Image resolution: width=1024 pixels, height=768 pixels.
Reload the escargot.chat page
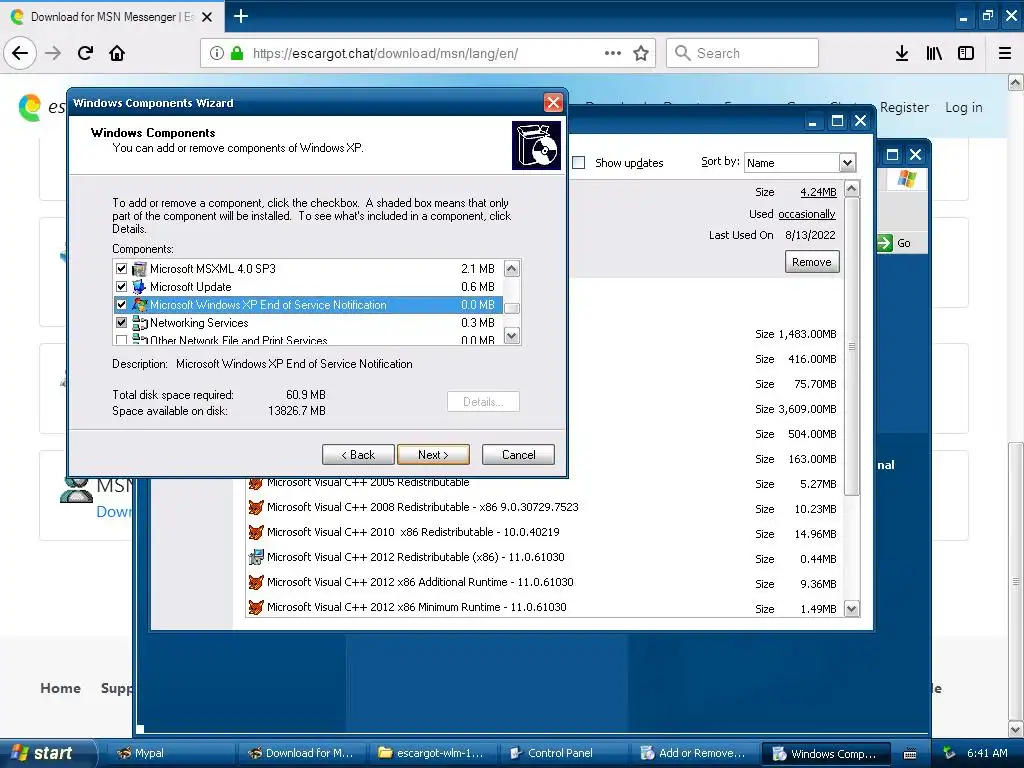point(85,53)
